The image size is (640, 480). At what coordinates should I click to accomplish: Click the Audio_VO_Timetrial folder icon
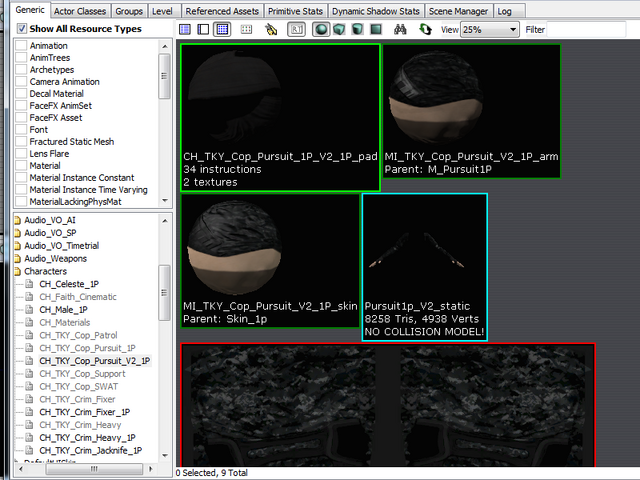pos(18,246)
